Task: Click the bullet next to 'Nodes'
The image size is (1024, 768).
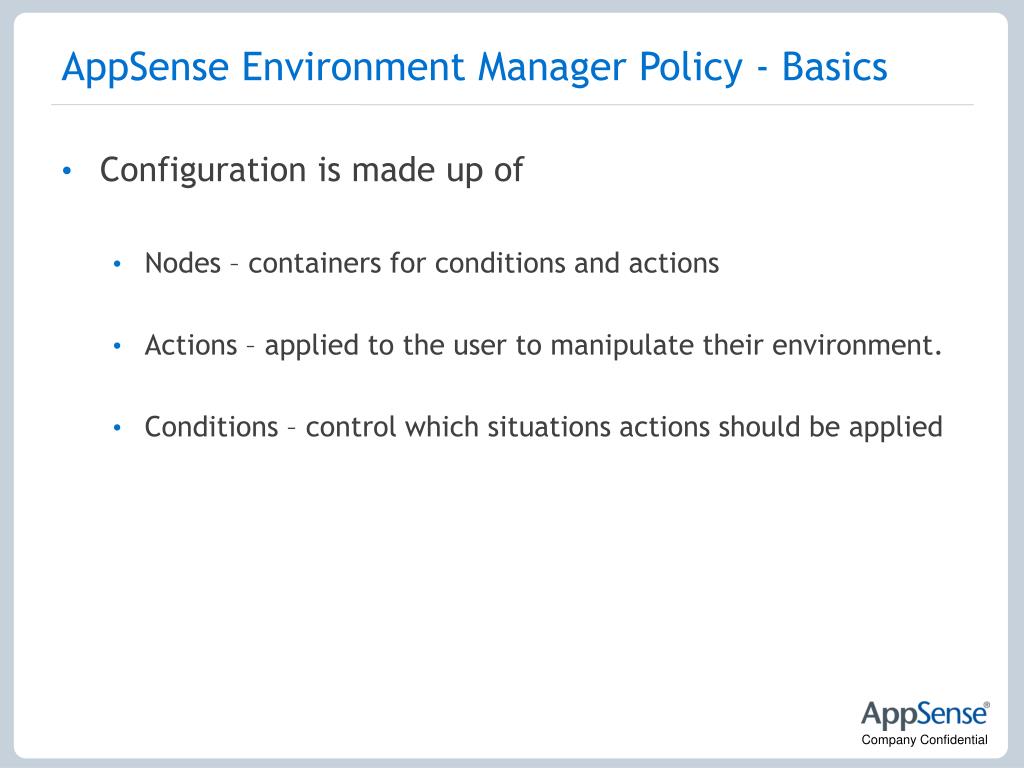Action: click(118, 264)
